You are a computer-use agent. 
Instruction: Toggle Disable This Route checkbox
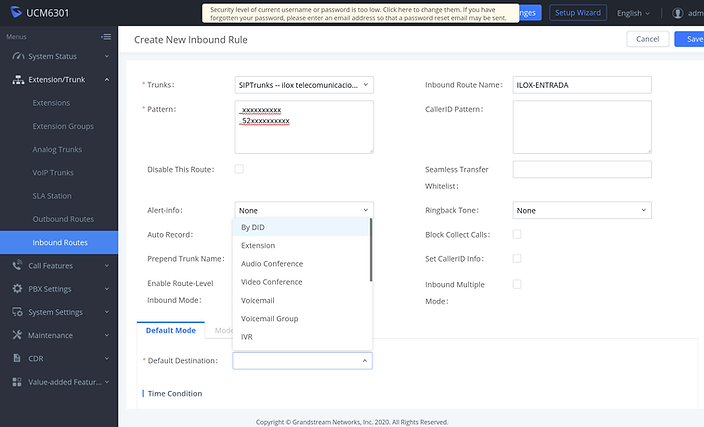[239, 169]
